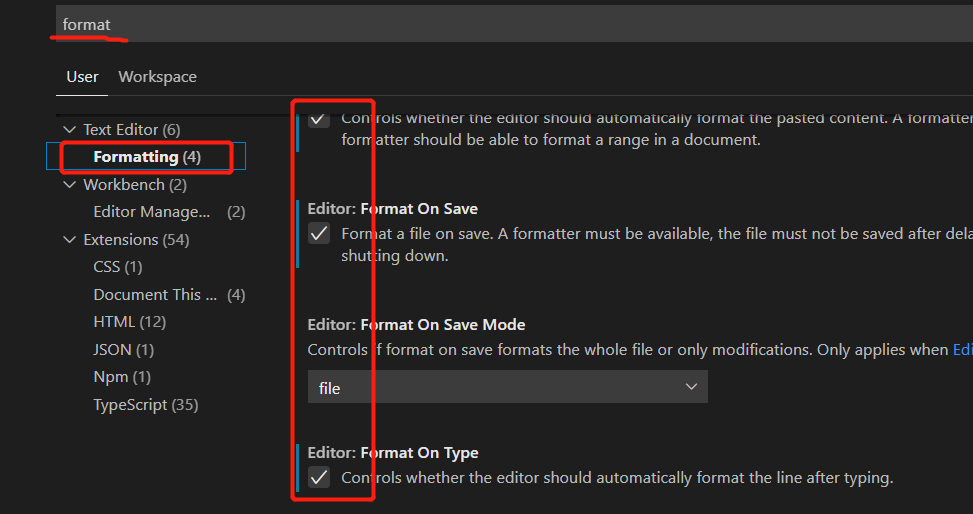Click the blue link in Format On Save Mode description

(x=962, y=350)
